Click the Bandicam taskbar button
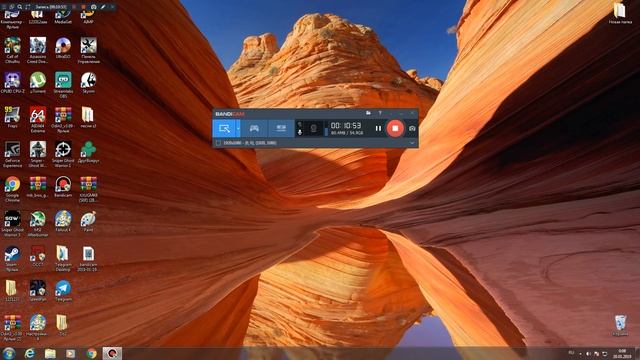The width and height of the screenshot is (640, 360). (112, 353)
